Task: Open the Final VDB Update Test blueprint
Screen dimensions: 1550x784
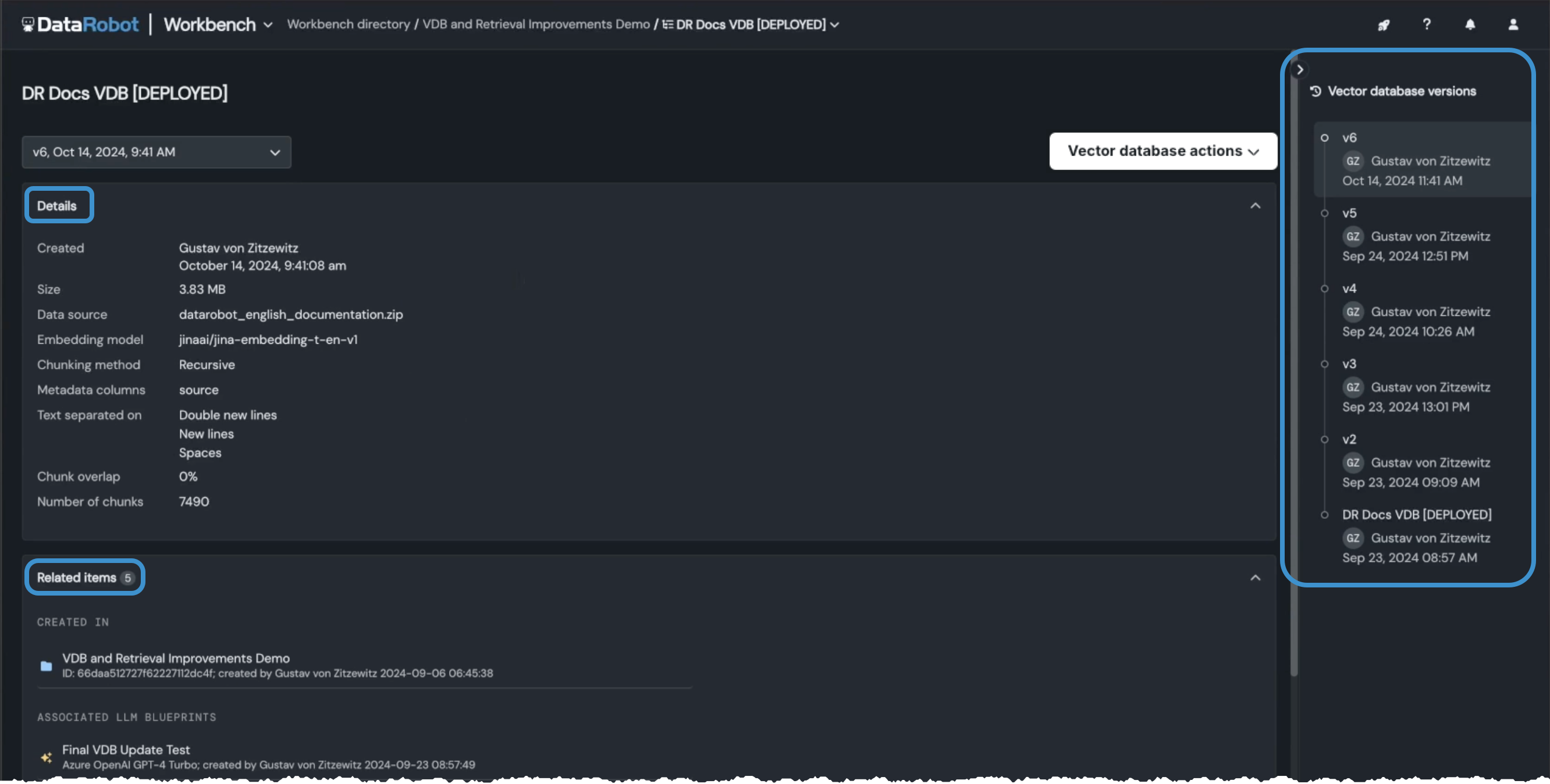Action: pyautogui.click(x=126, y=750)
